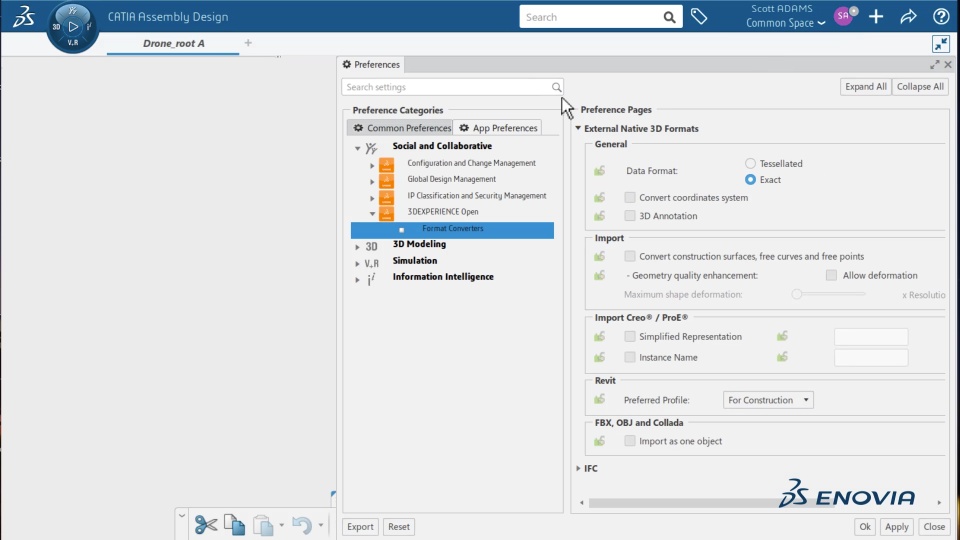Screen dimensions: 960x540
Task: Expand the IFC section
Action: coord(578,468)
